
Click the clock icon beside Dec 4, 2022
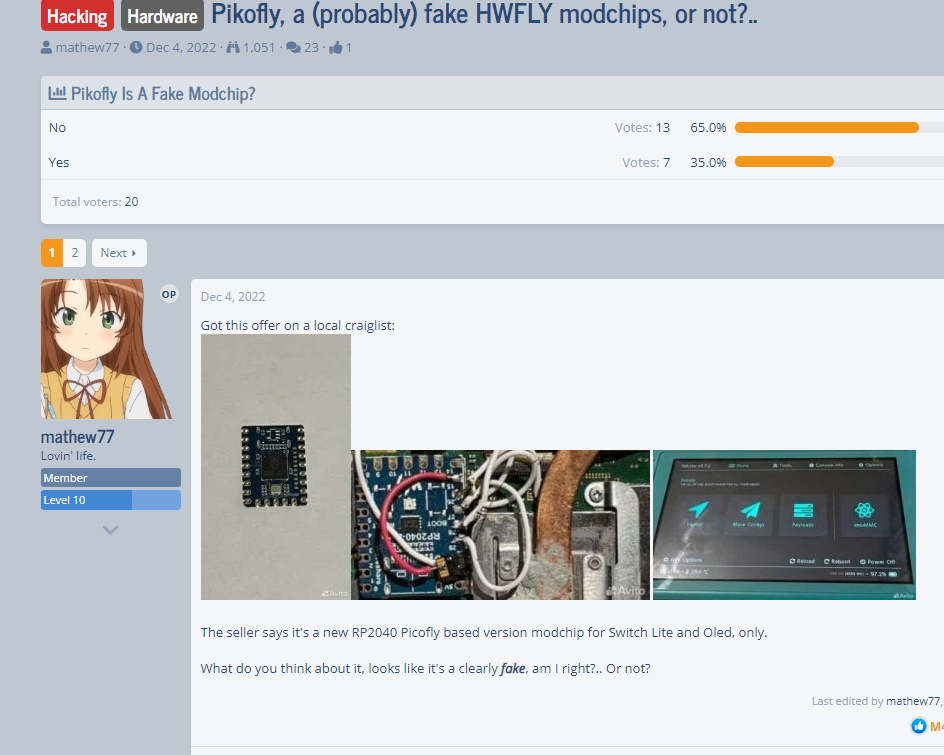click(x=136, y=47)
